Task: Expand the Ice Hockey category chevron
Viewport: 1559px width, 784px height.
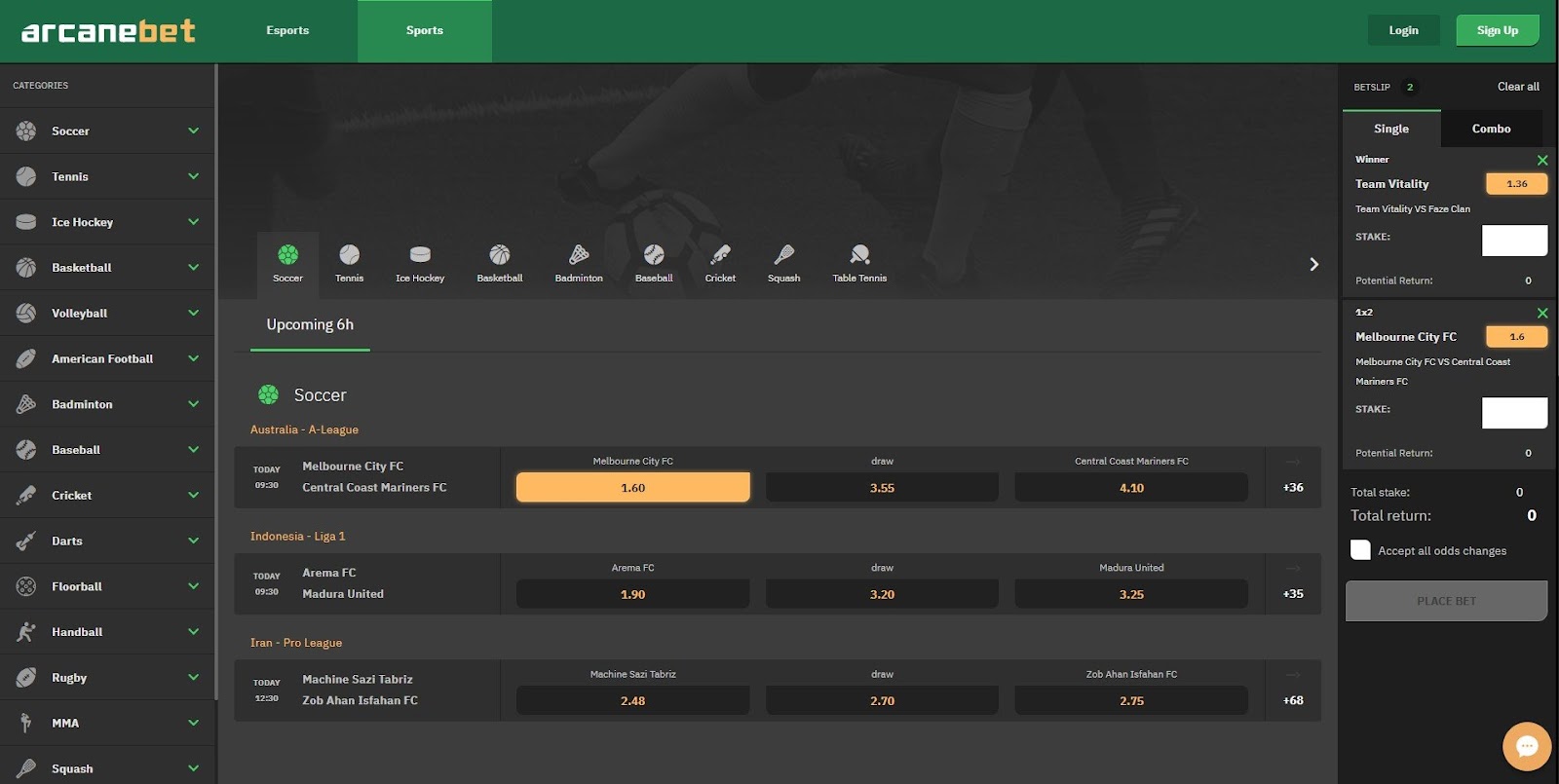Action: (x=193, y=222)
